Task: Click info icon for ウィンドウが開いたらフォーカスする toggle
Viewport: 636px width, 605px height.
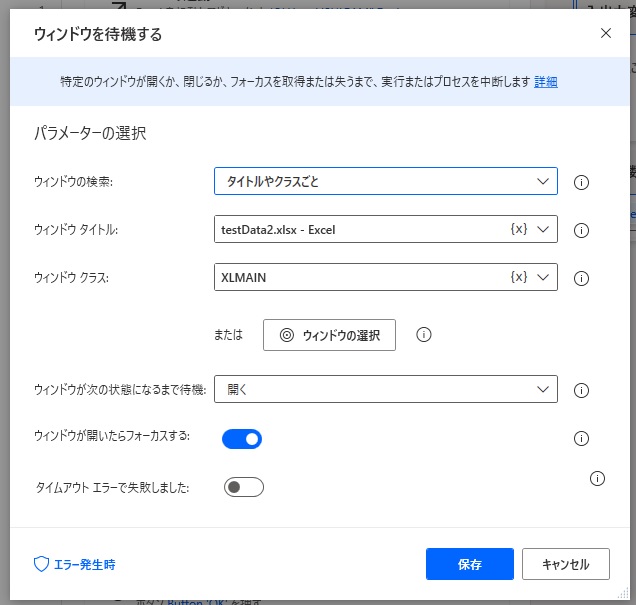Action: coord(581,438)
